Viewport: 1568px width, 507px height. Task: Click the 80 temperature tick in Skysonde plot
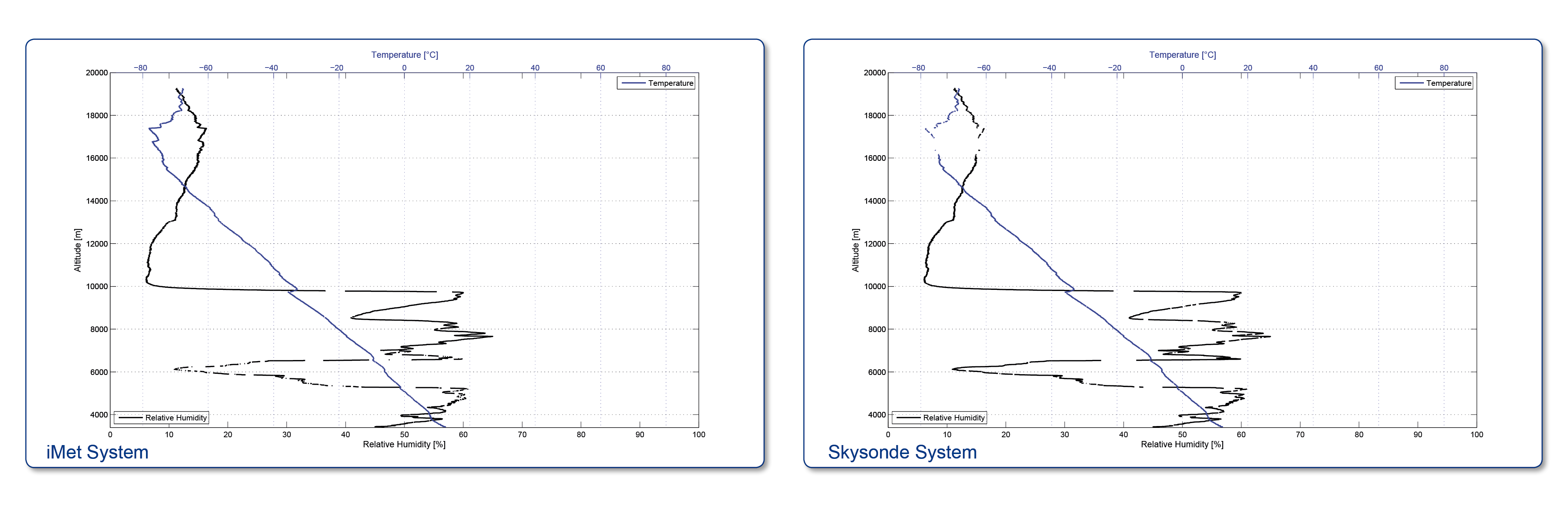point(1444,68)
